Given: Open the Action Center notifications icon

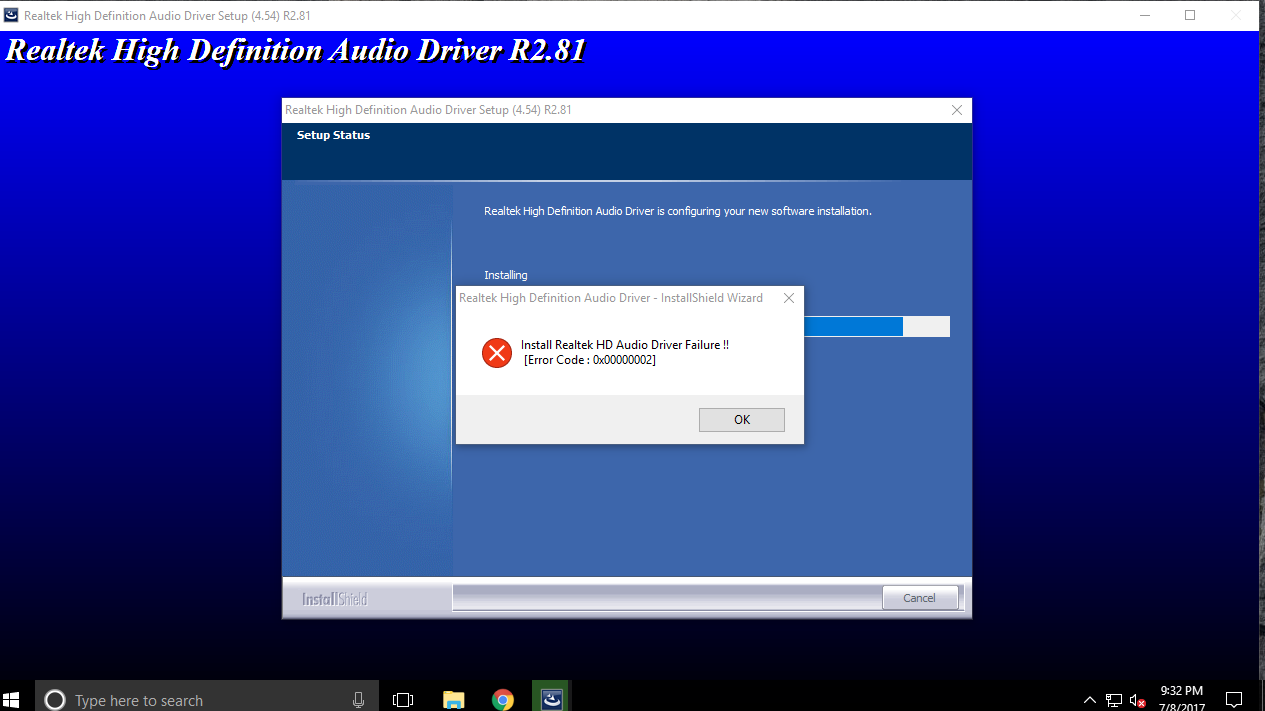Looking at the screenshot, I should (x=1234, y=700).
